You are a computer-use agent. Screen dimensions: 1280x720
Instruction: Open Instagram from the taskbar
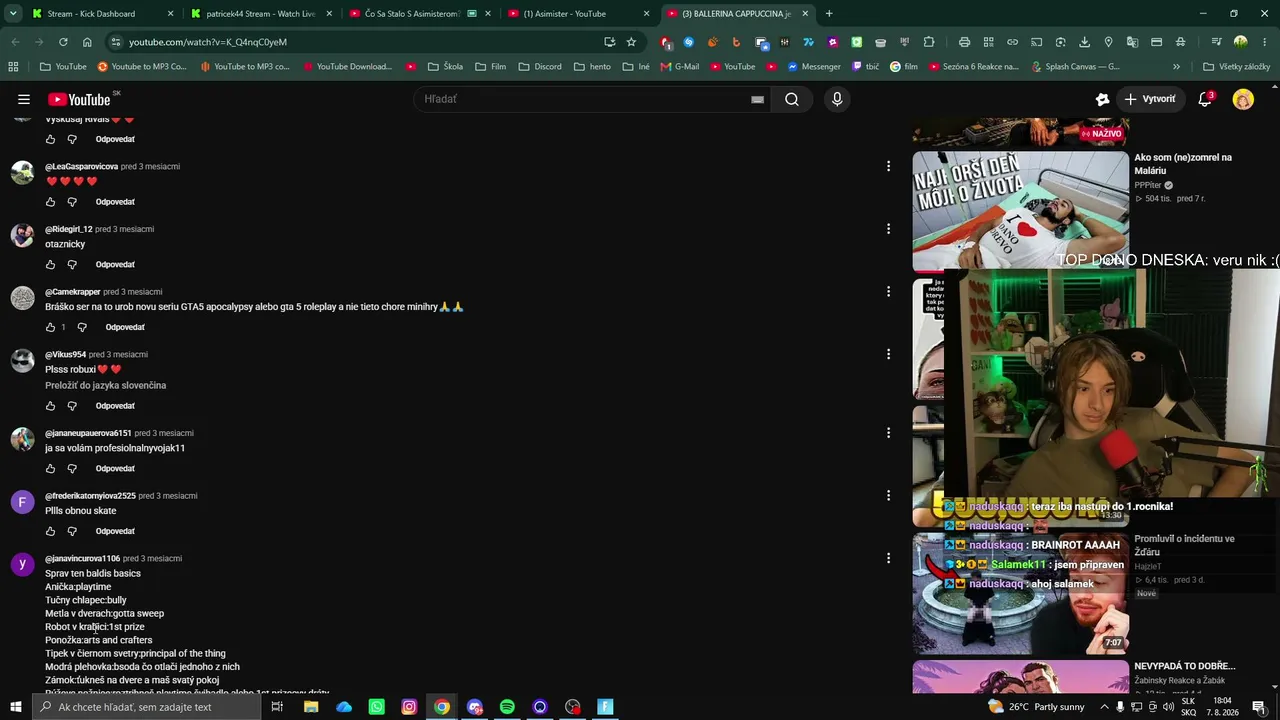[x=409, y=707]
